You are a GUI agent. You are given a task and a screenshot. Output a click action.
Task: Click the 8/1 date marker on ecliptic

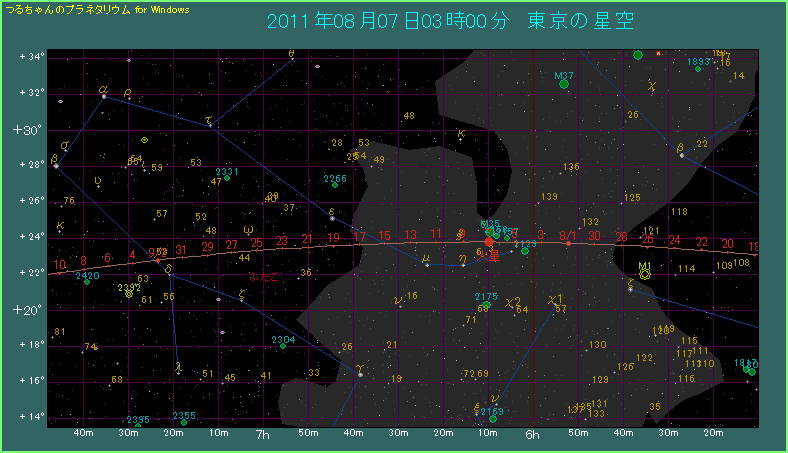tap(567, 235)
